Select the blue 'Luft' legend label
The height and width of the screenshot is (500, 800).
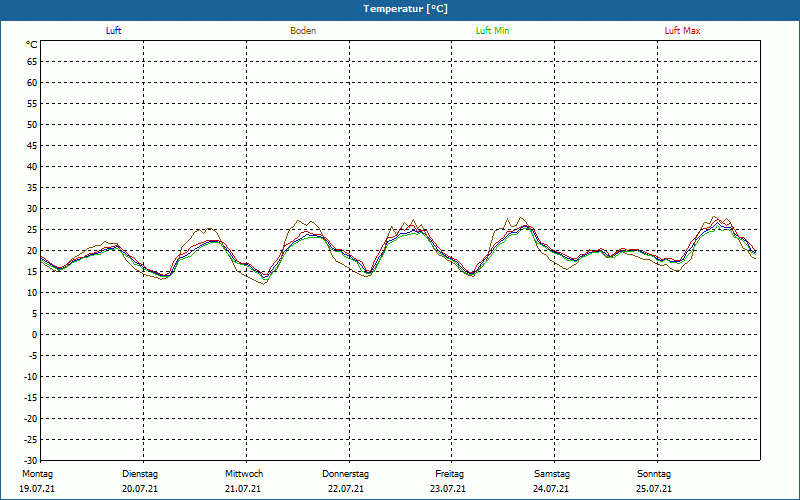113,31
